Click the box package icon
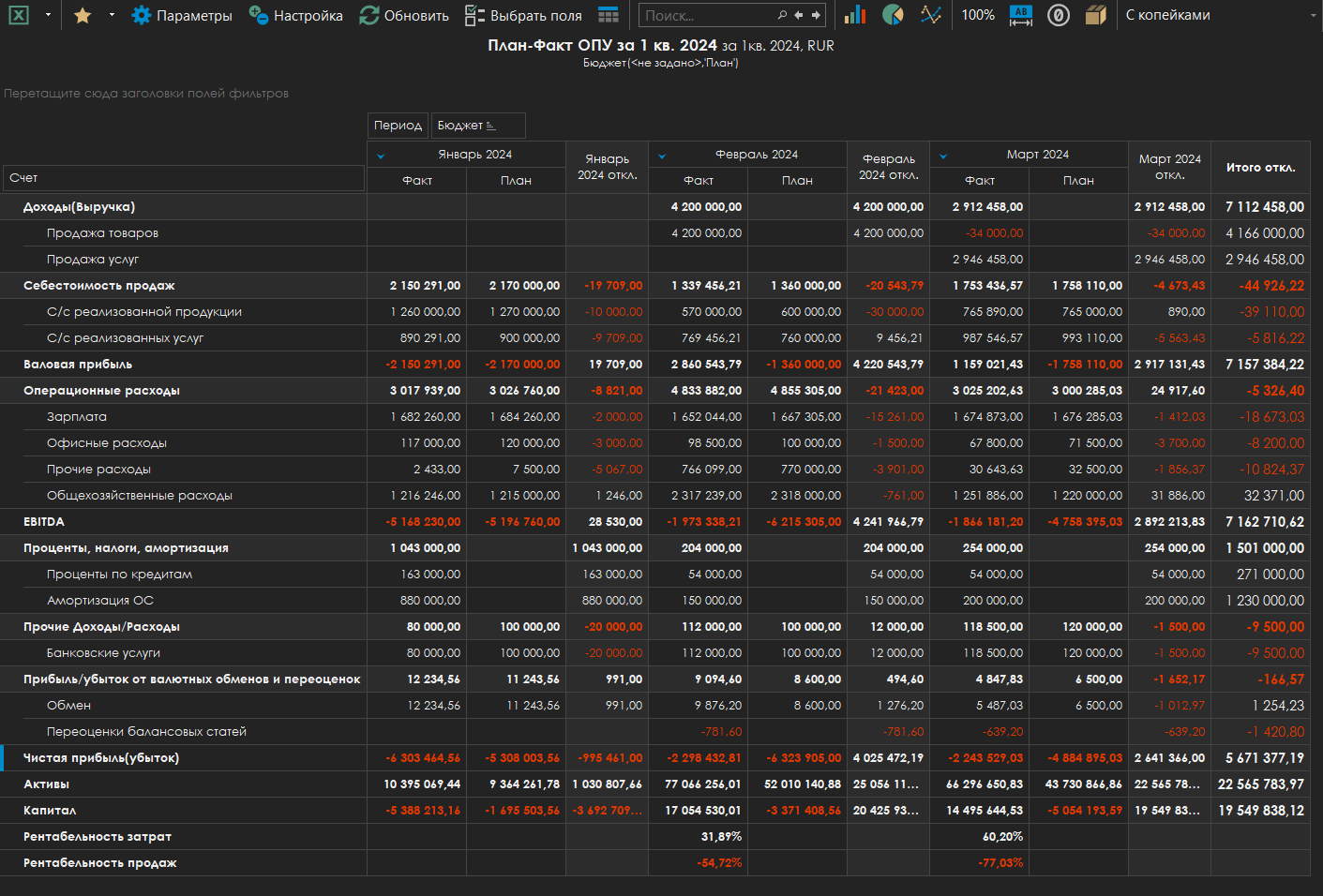This screenshot has height=896, width=1323. [x=1095, y=15]
